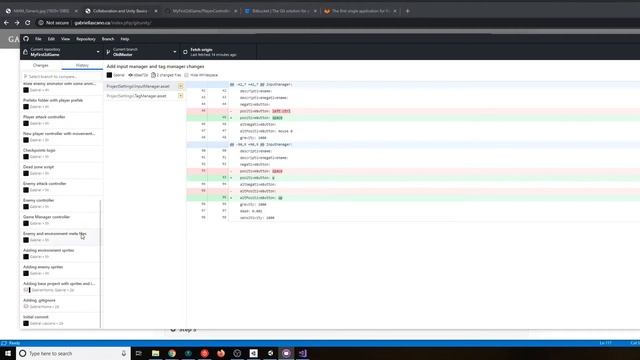Click the second diff hunk header @@ -90,9

pos(260,144)
